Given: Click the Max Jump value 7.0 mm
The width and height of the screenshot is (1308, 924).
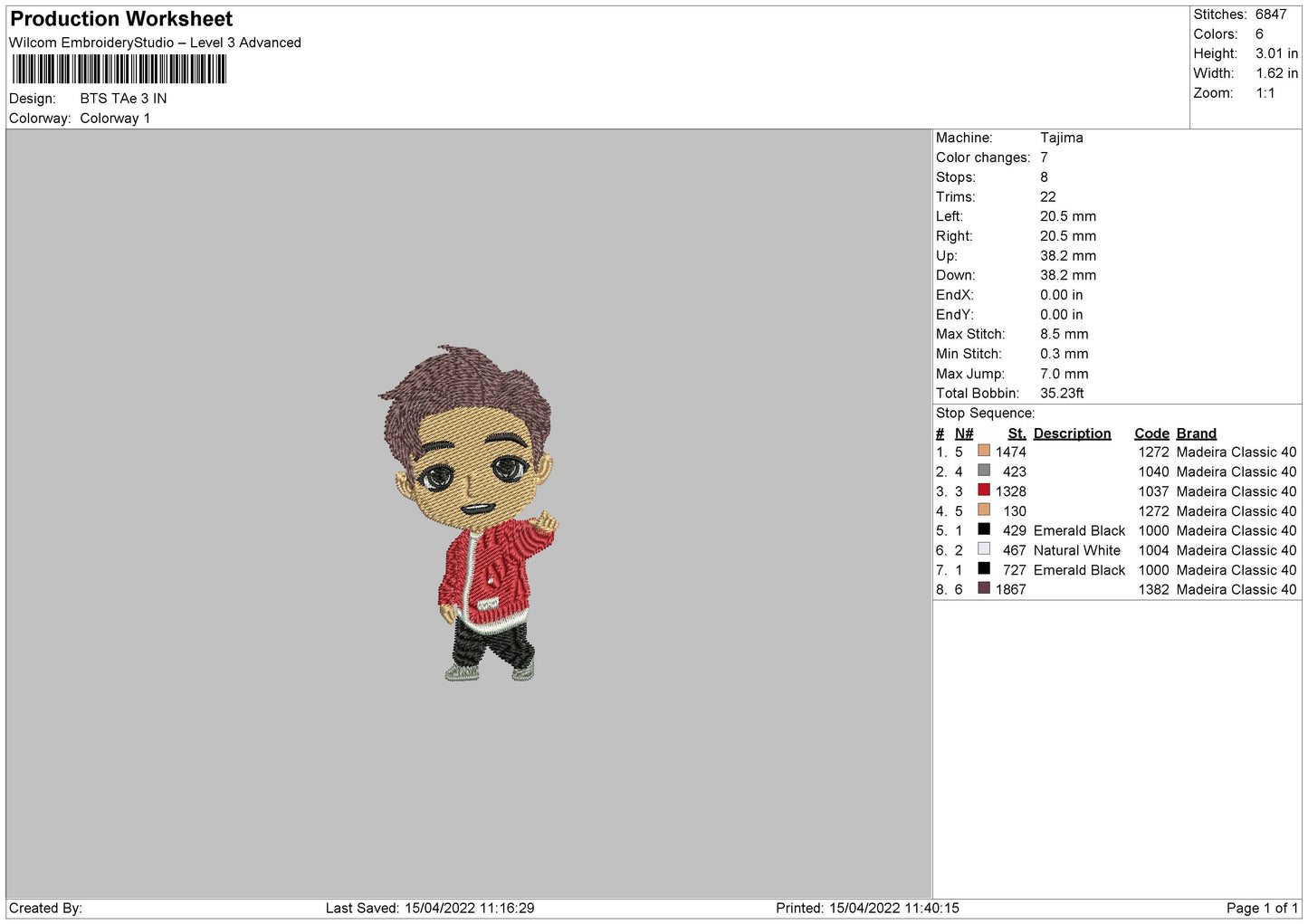Looking at the screenshot, I should (1065, 374).
